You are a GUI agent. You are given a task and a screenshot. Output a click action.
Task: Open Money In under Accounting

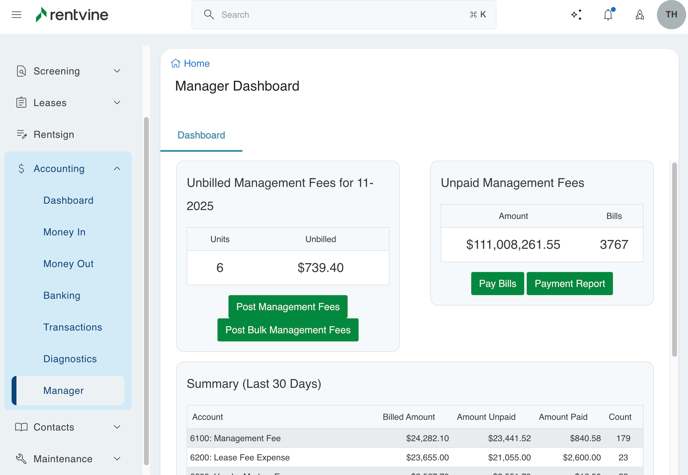coord(64,232)
